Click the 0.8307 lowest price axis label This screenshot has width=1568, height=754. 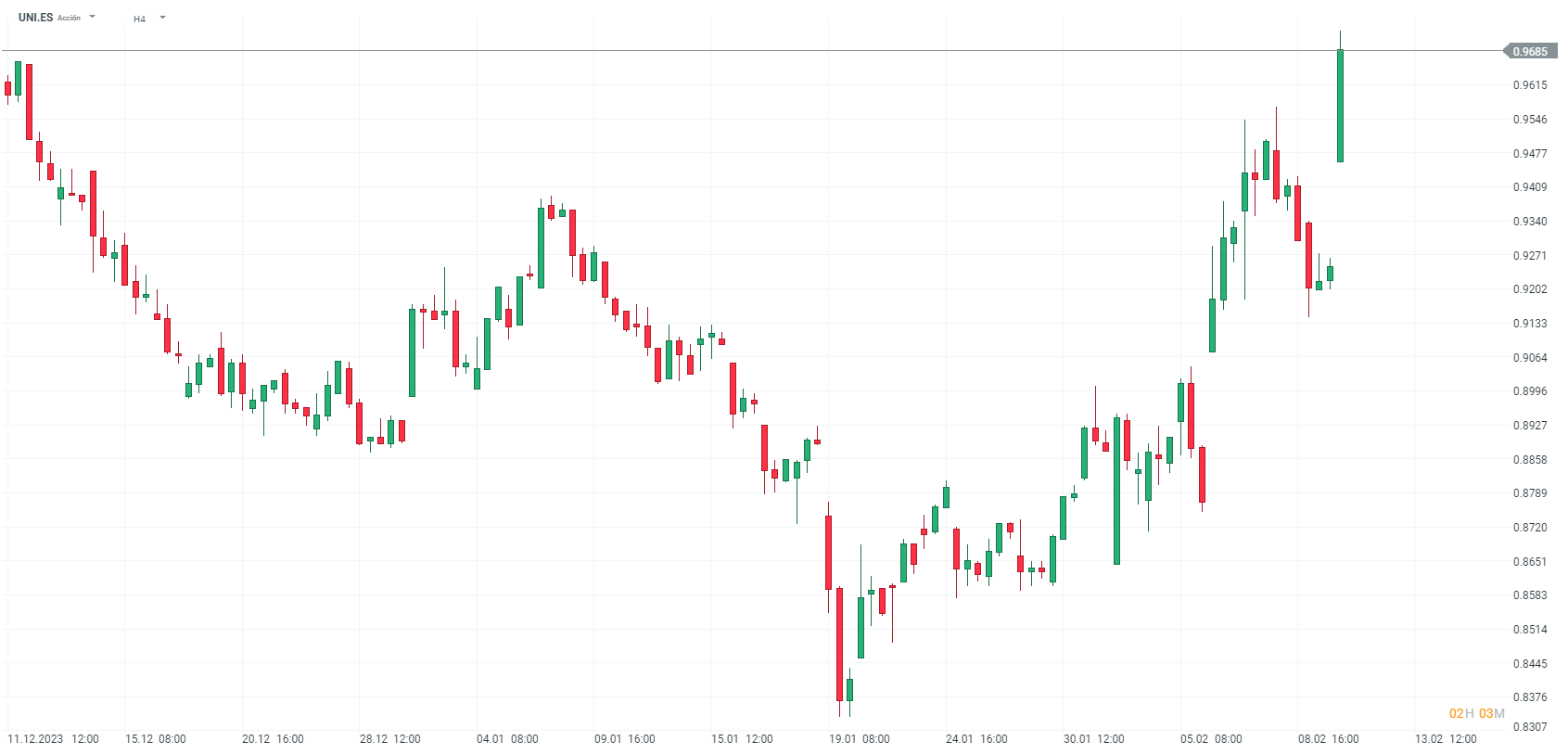[x=1530, y=727]
